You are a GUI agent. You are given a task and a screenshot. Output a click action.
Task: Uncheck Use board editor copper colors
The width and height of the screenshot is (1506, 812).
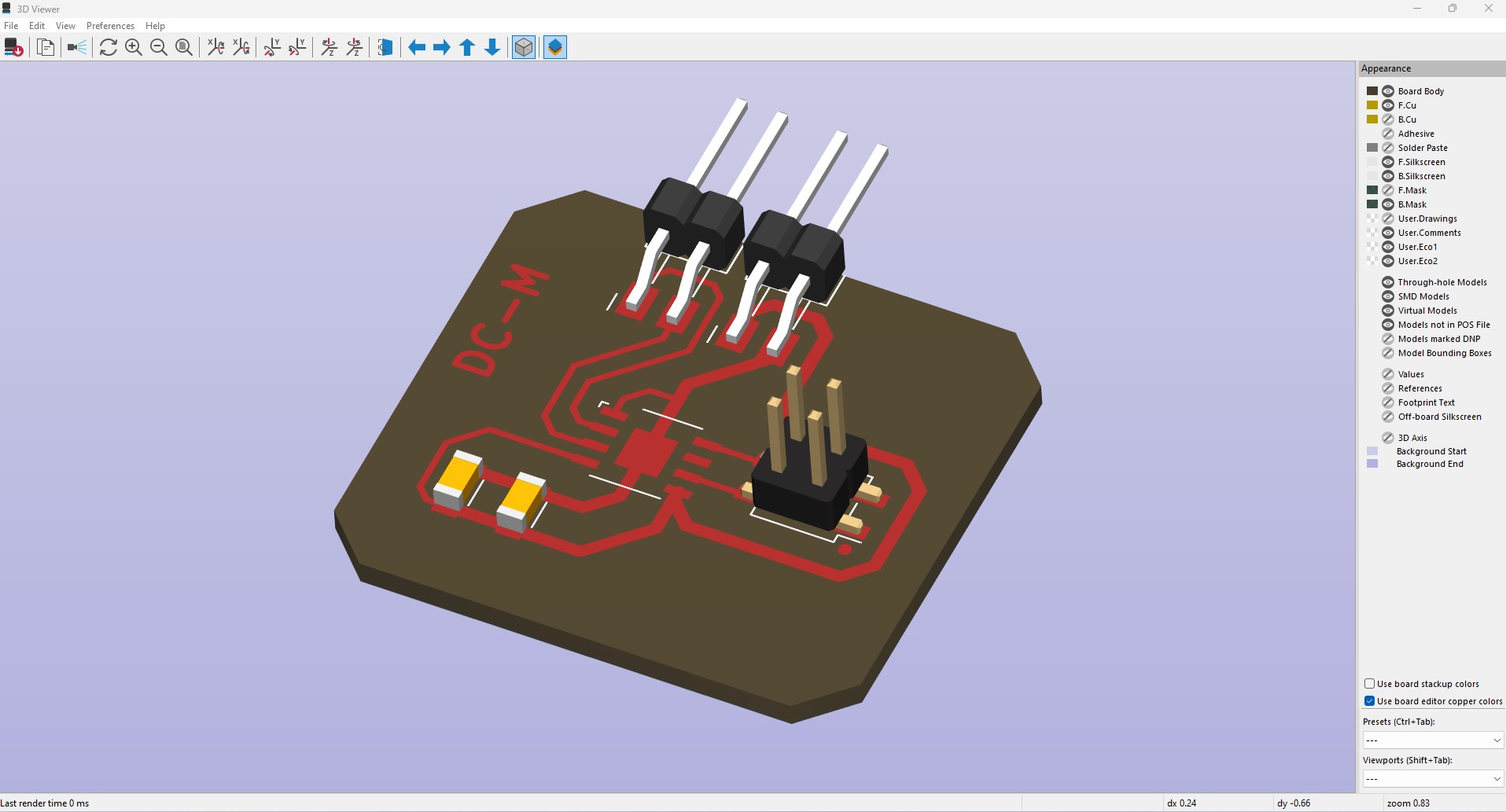pyautogui.click(x=1369, y=701)
